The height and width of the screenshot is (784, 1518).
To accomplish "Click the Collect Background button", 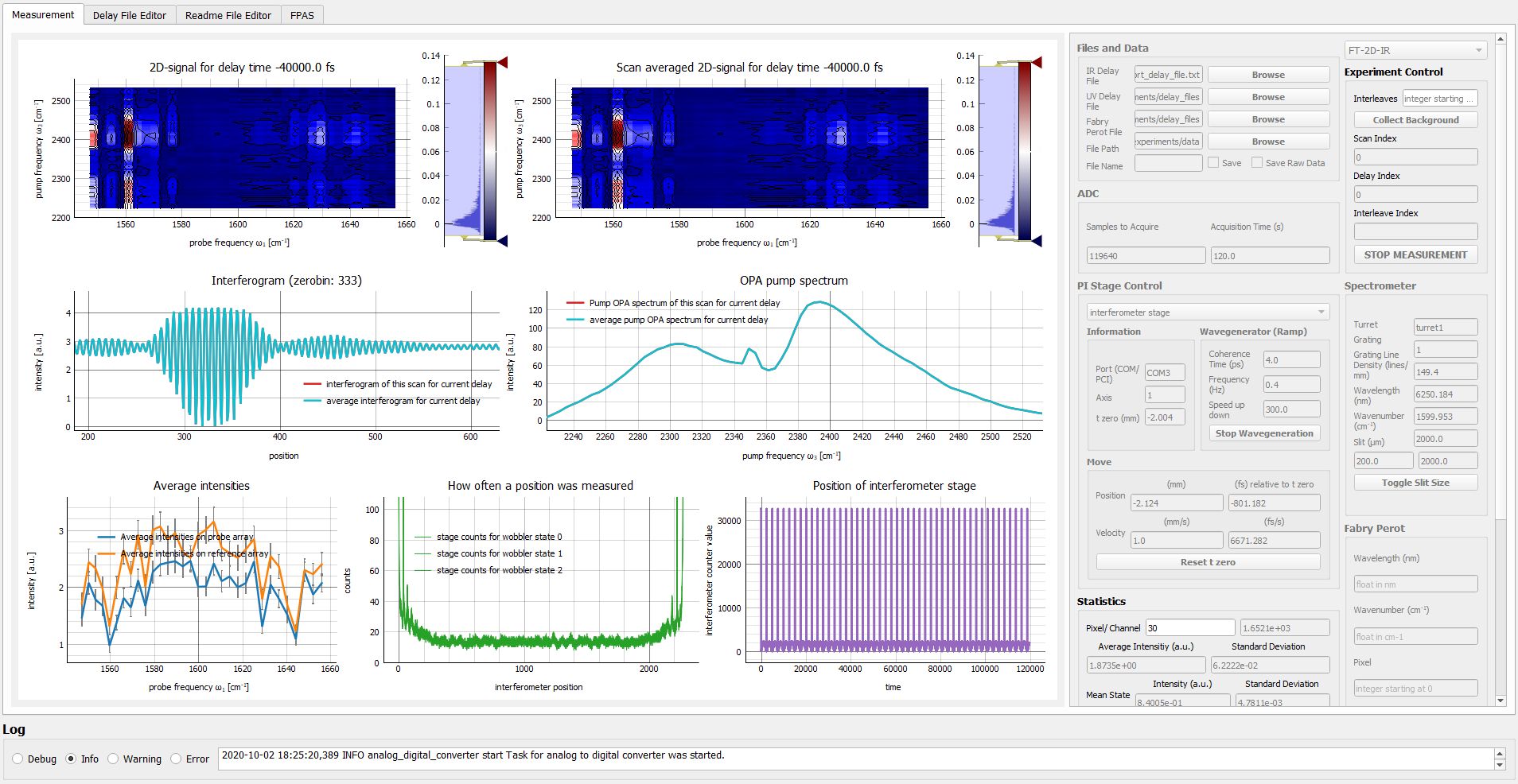I will coord(1416,120).
